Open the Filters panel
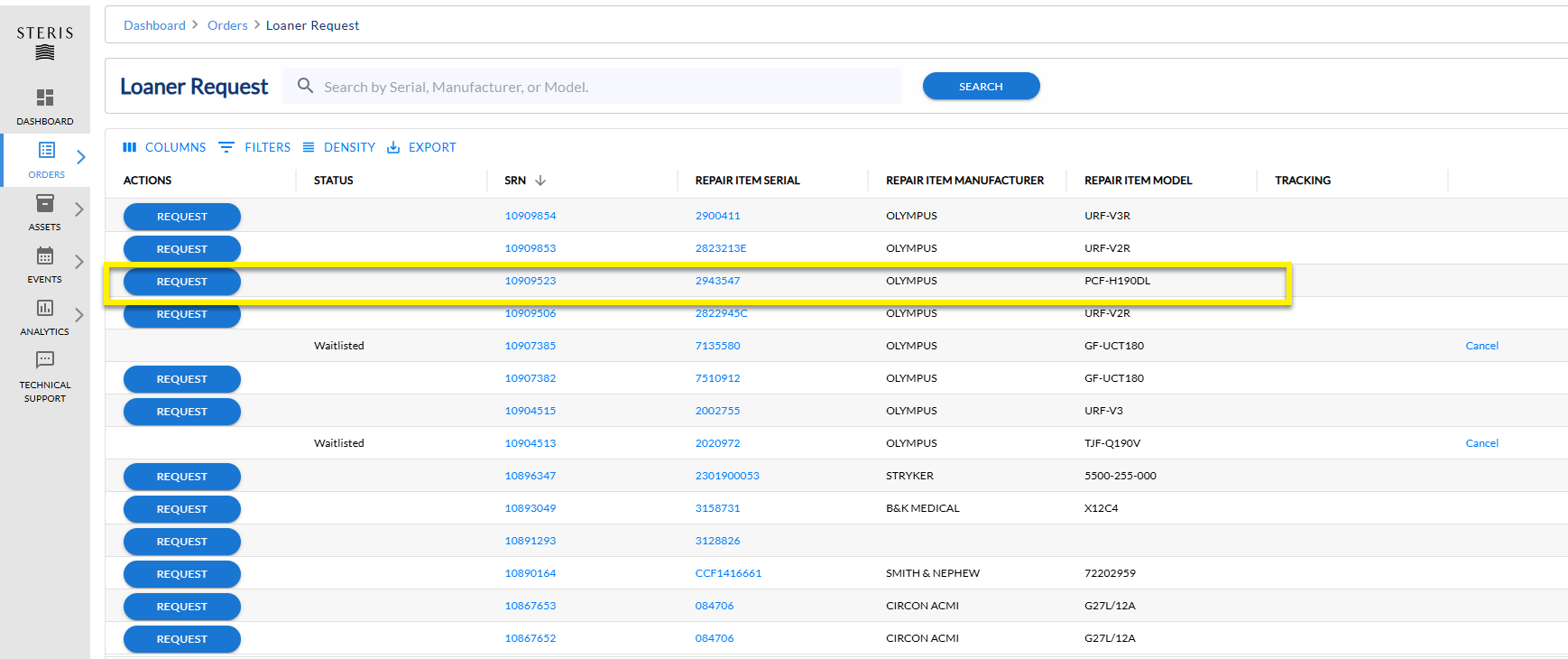The height and width of the screenshot is (659, 1568). (x=254, y=147)
